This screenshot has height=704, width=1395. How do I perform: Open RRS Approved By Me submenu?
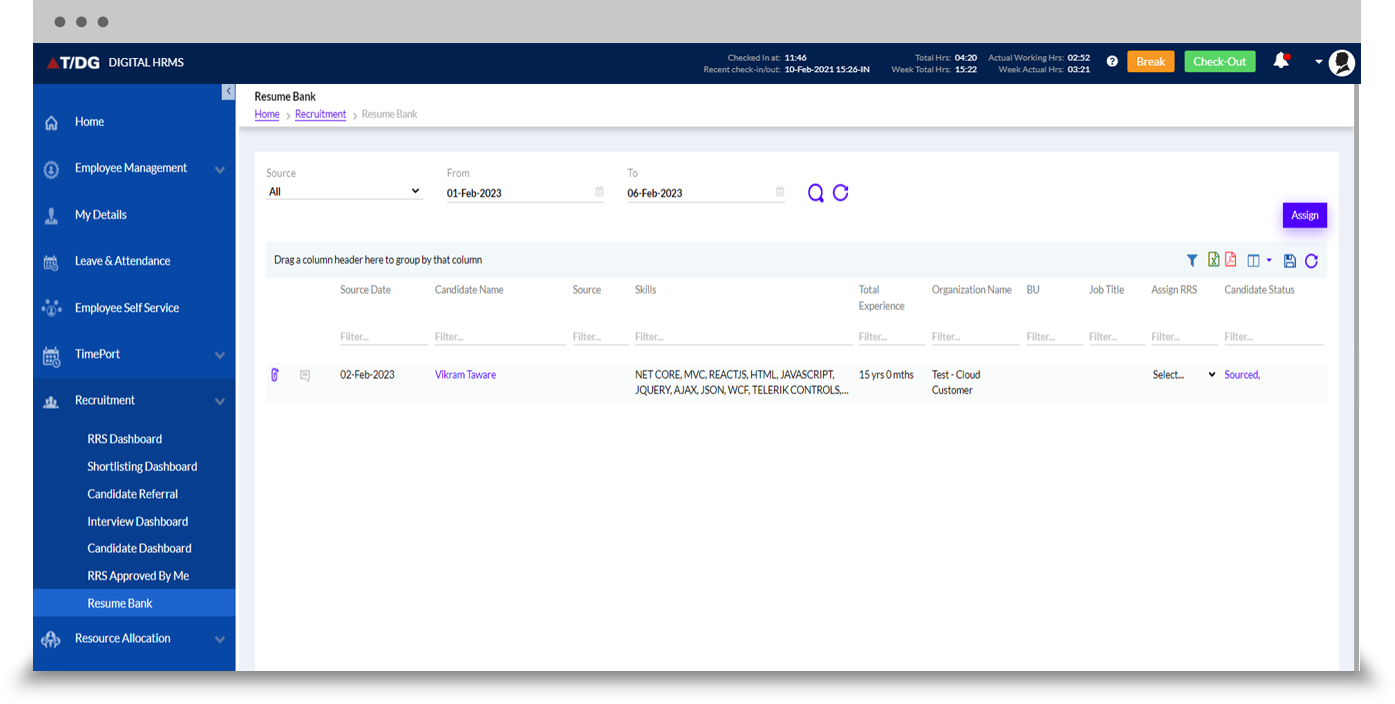(x=138, y=576)
